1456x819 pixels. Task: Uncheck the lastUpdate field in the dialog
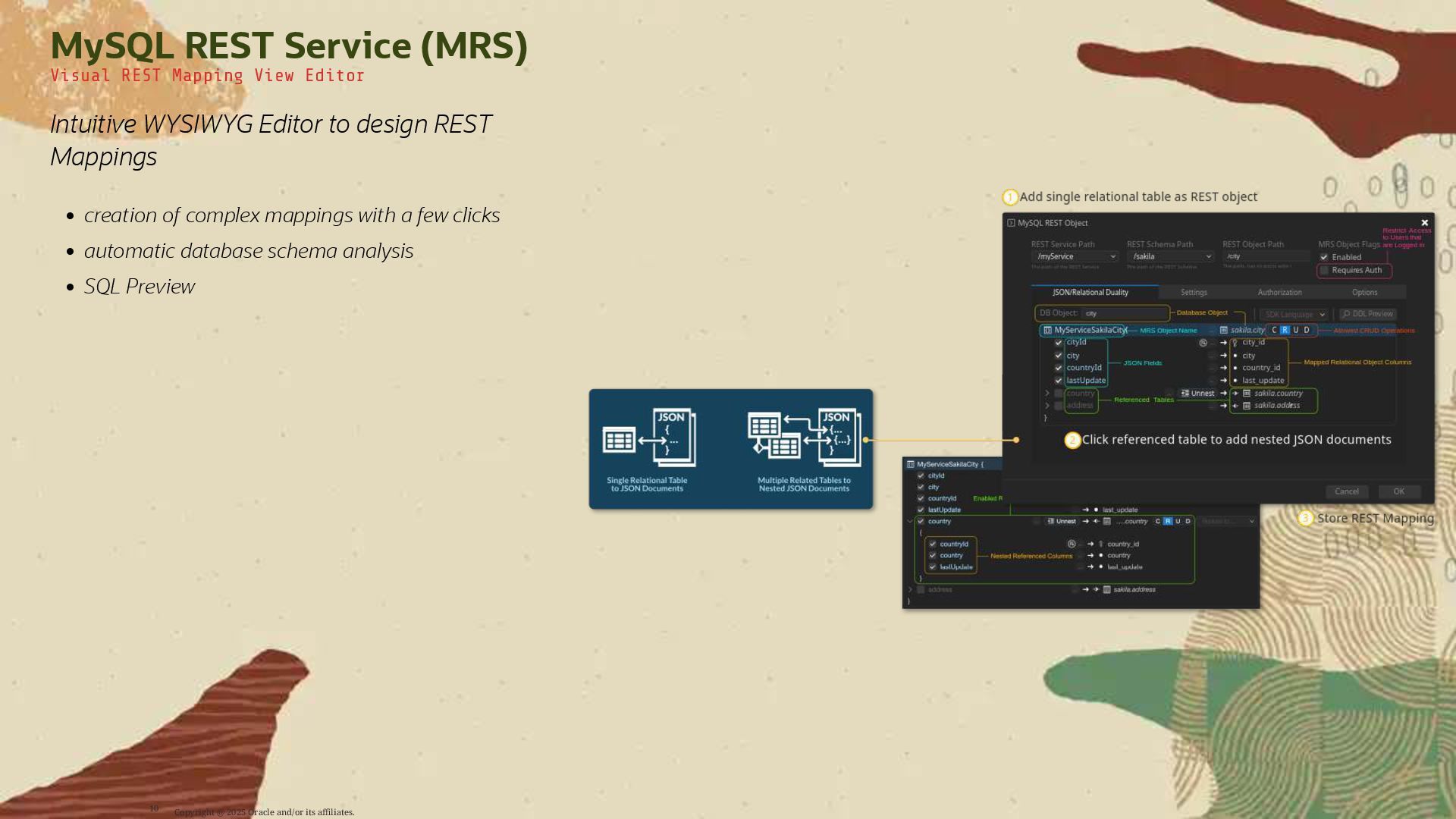[1059, 381]
